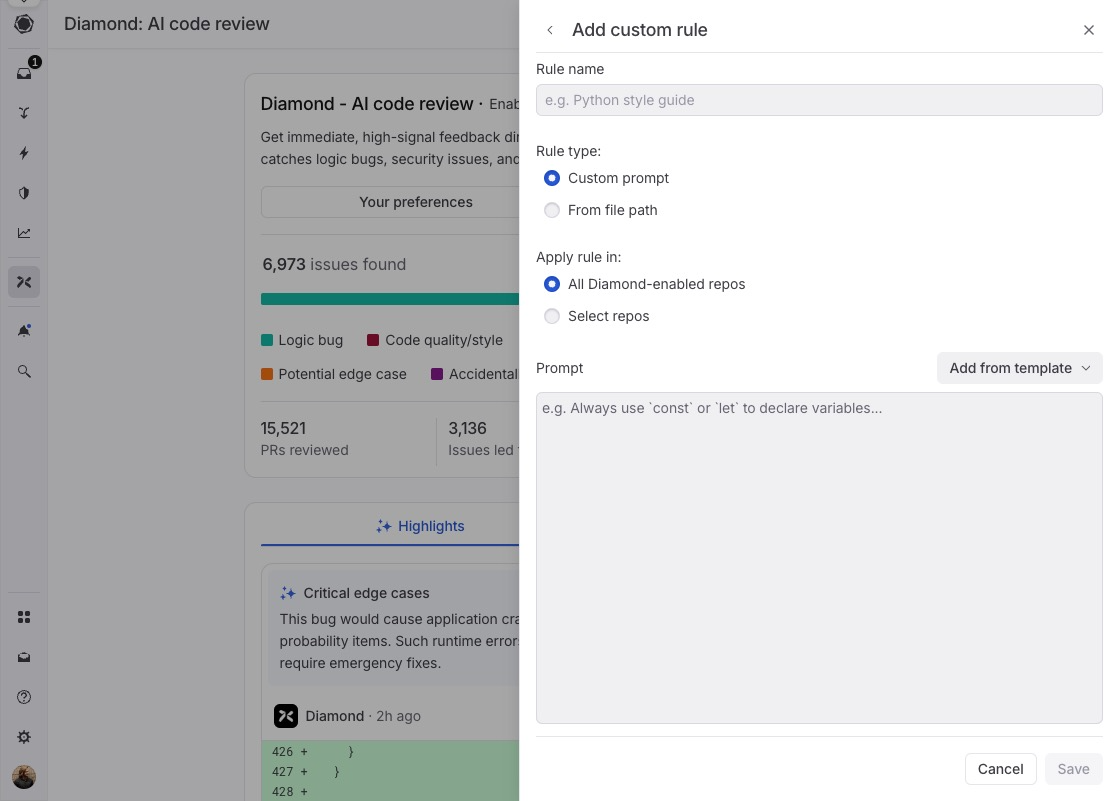
Task: Click the maroon Code quality/style swatch
Action: click(373, 340)
